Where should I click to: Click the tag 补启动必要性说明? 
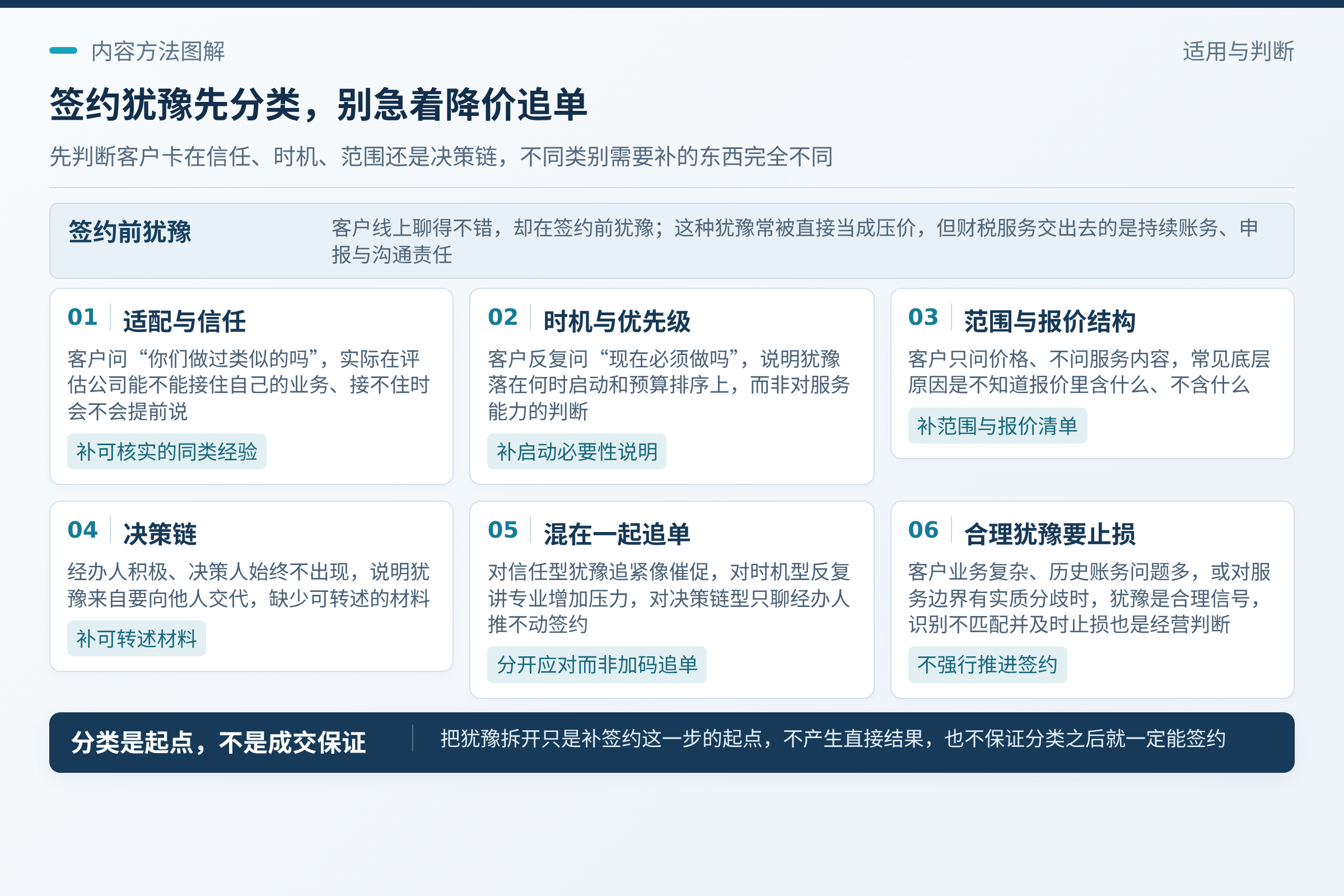pos(577,451)
